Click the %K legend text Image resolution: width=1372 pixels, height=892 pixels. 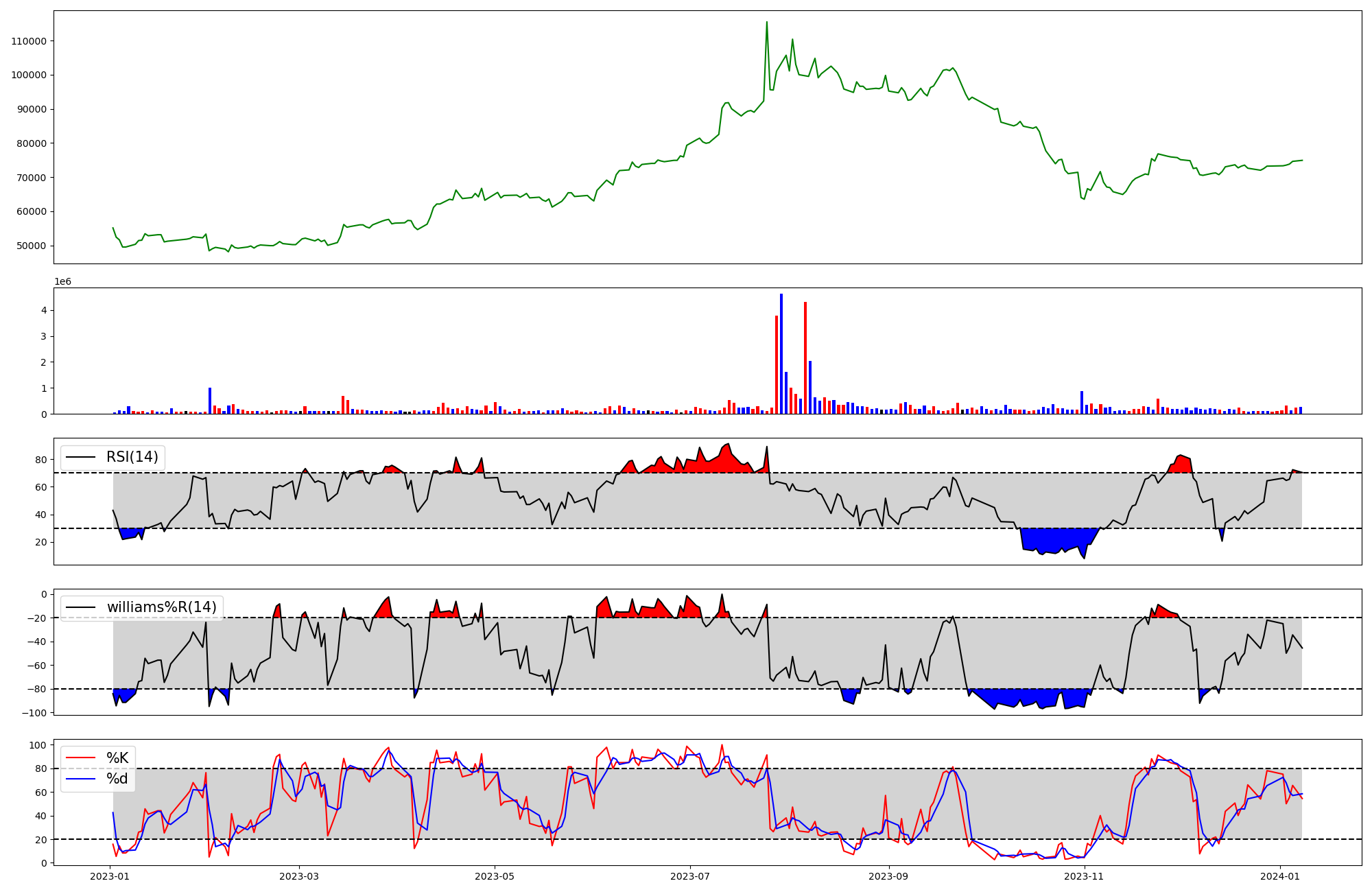(x=117, y=758)
